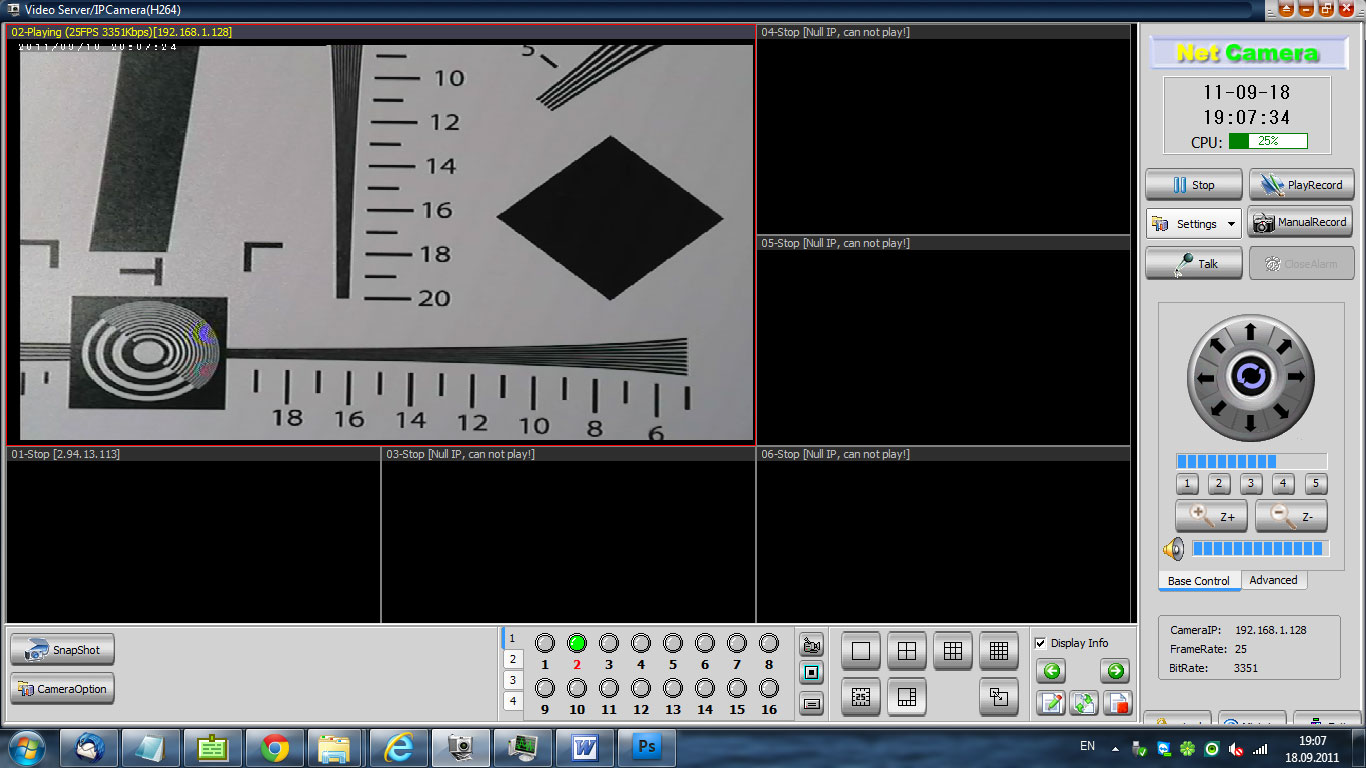Click the PTZ center auto-rotate icon

pyautogui.click(x=1251, y=376)
